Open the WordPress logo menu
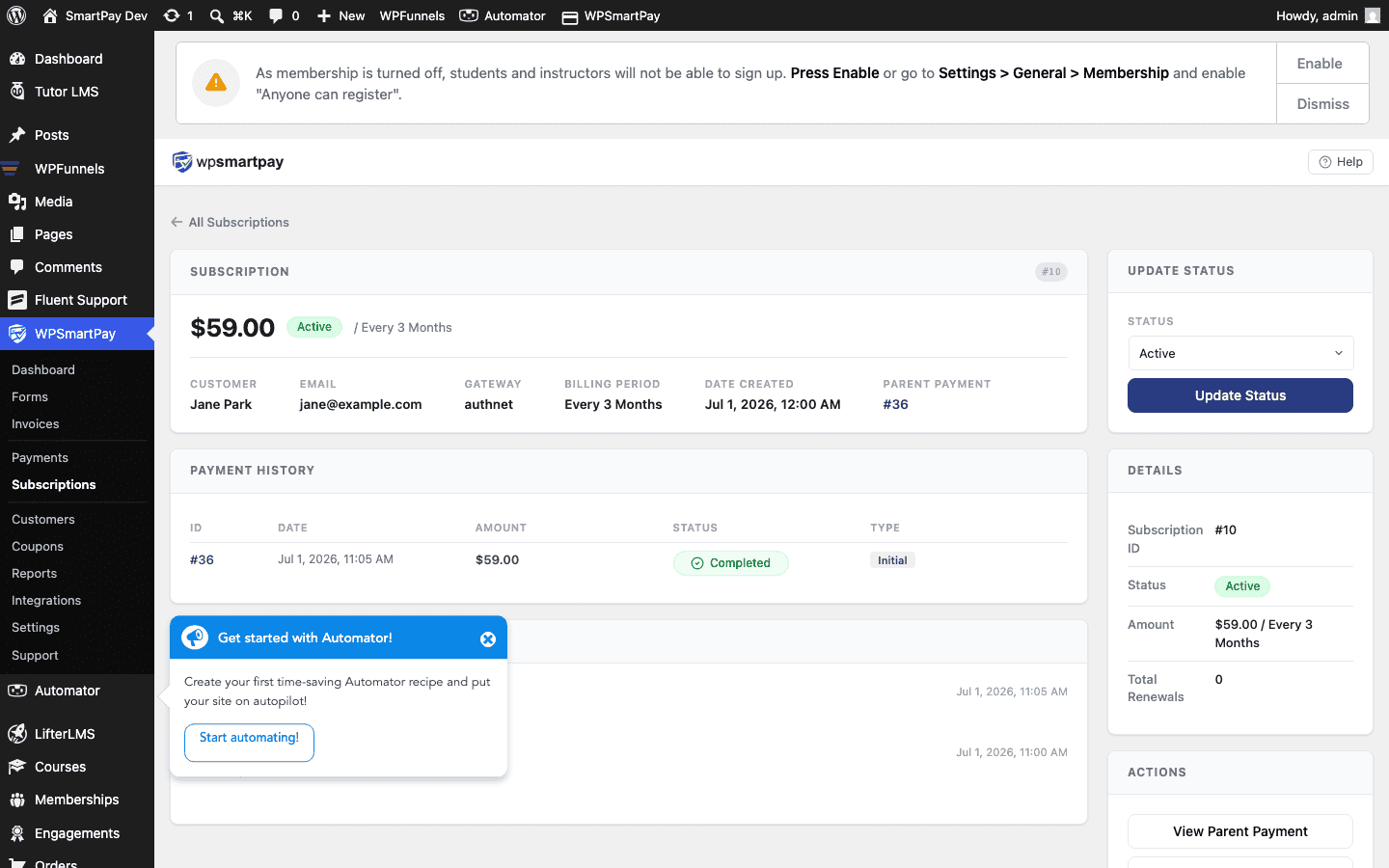 click(16, 15)
